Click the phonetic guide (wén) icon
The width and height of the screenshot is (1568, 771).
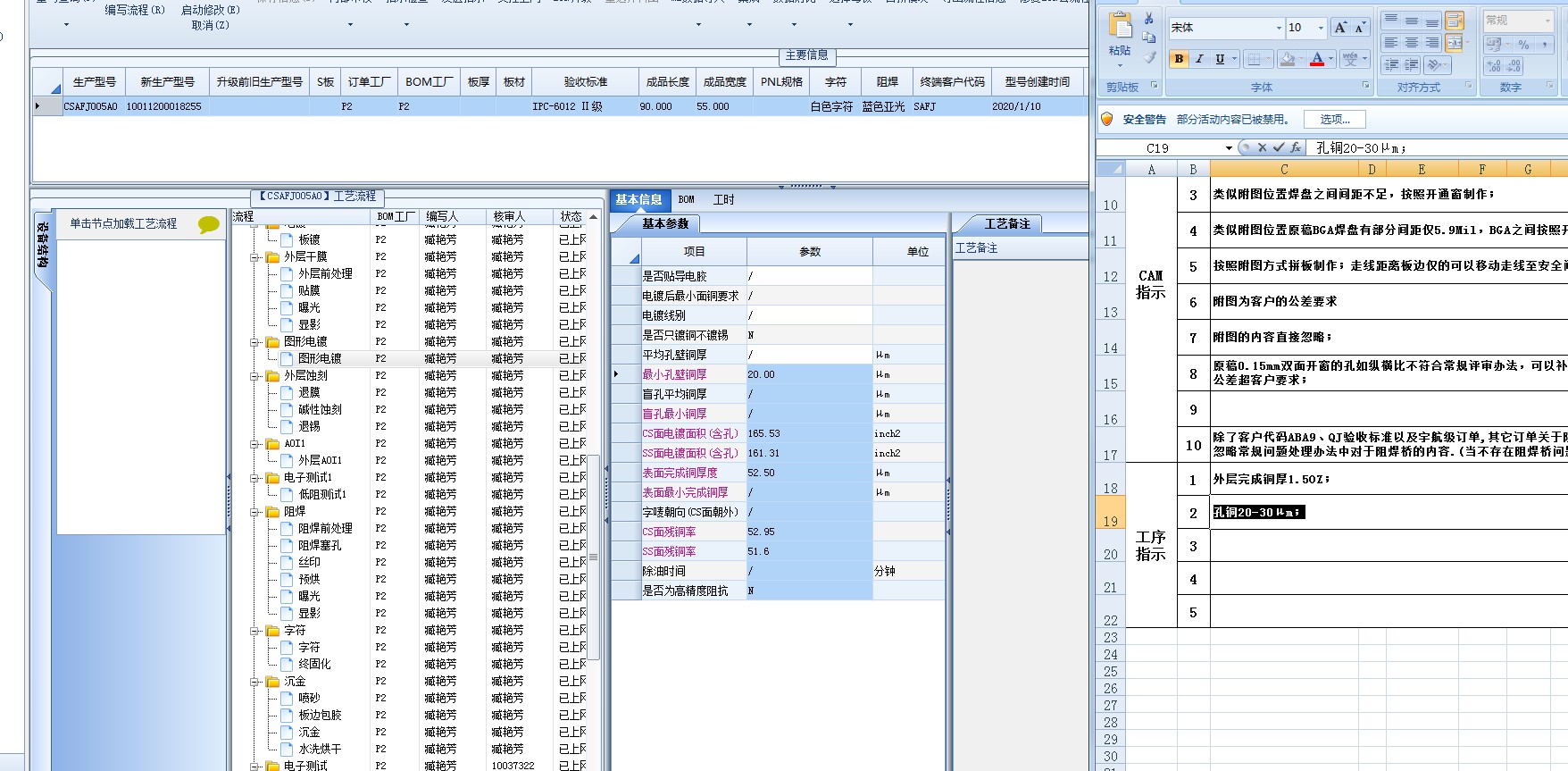(1350, 59)
